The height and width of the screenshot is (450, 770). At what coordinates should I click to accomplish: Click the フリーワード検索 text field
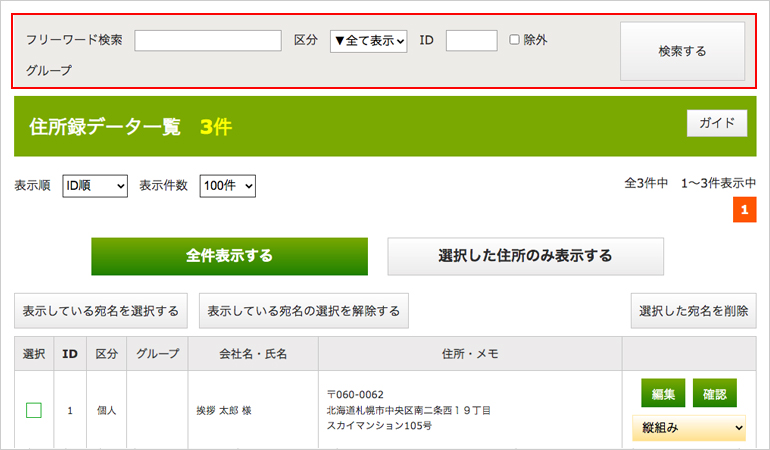click(x=208, y=40)
